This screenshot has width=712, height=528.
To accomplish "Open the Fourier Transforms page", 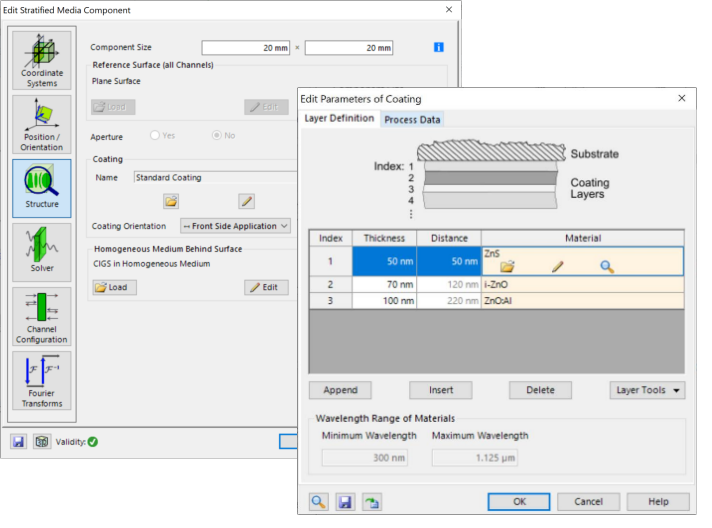I will coord(42,381).
